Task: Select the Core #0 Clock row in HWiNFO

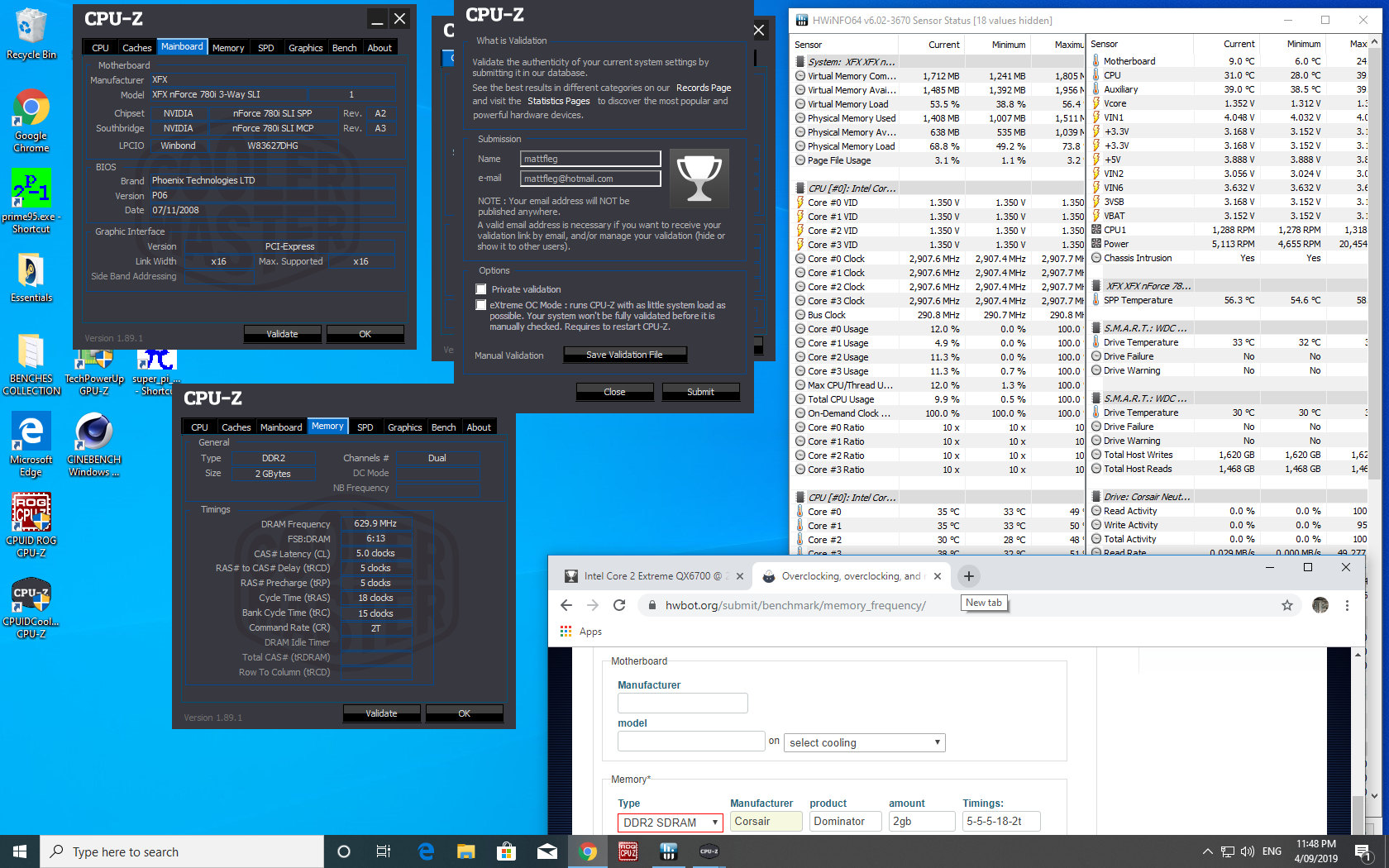Action: (x=938, y=259)
